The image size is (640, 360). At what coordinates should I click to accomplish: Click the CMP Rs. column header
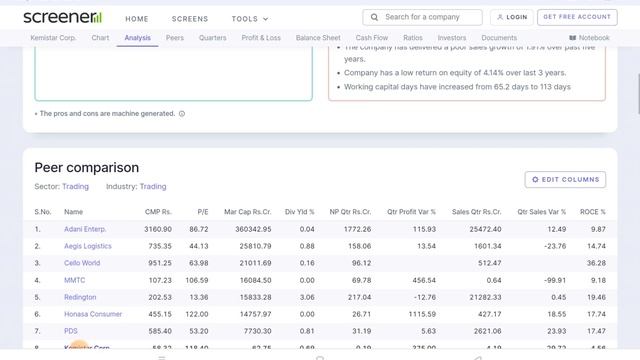click(158, 212)
